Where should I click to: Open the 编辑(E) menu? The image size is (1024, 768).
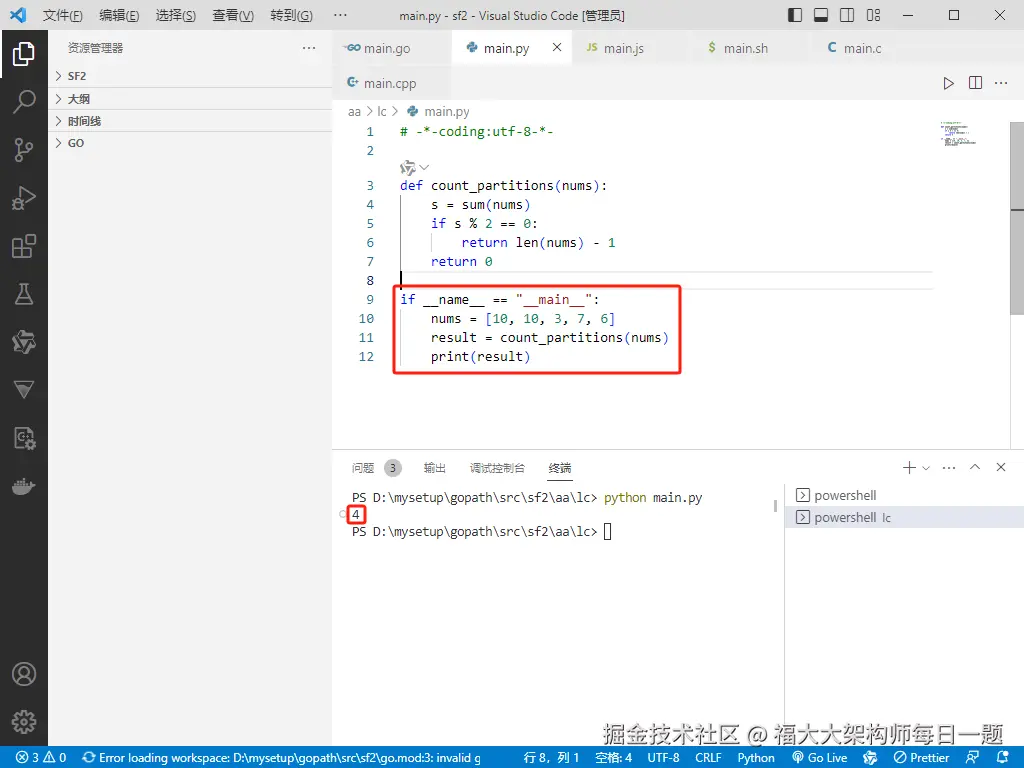119,15
